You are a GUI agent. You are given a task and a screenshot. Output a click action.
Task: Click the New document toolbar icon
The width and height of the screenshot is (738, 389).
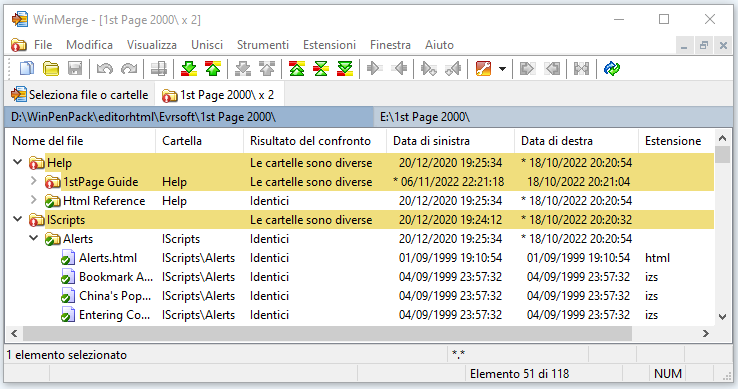[26, 69]
